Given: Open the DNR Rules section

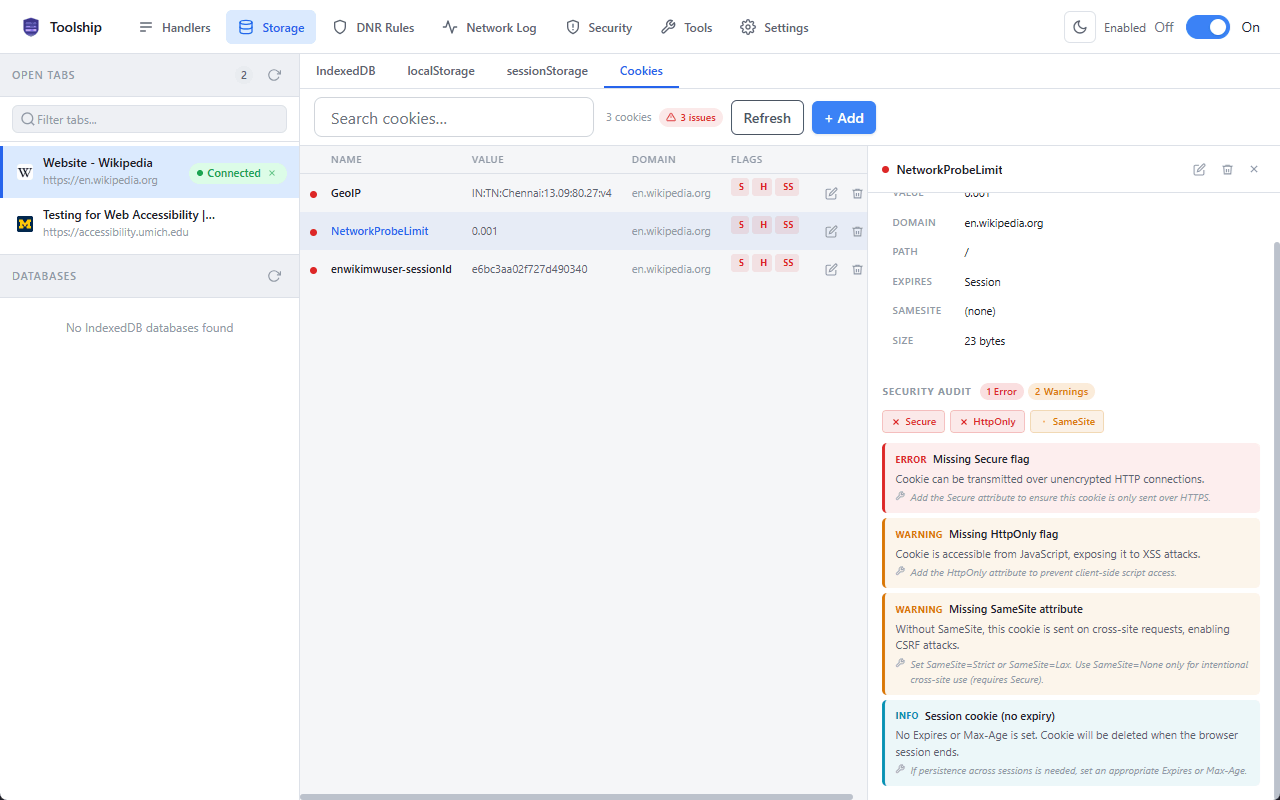Looking at the screenshot, I should click(373, 27).
